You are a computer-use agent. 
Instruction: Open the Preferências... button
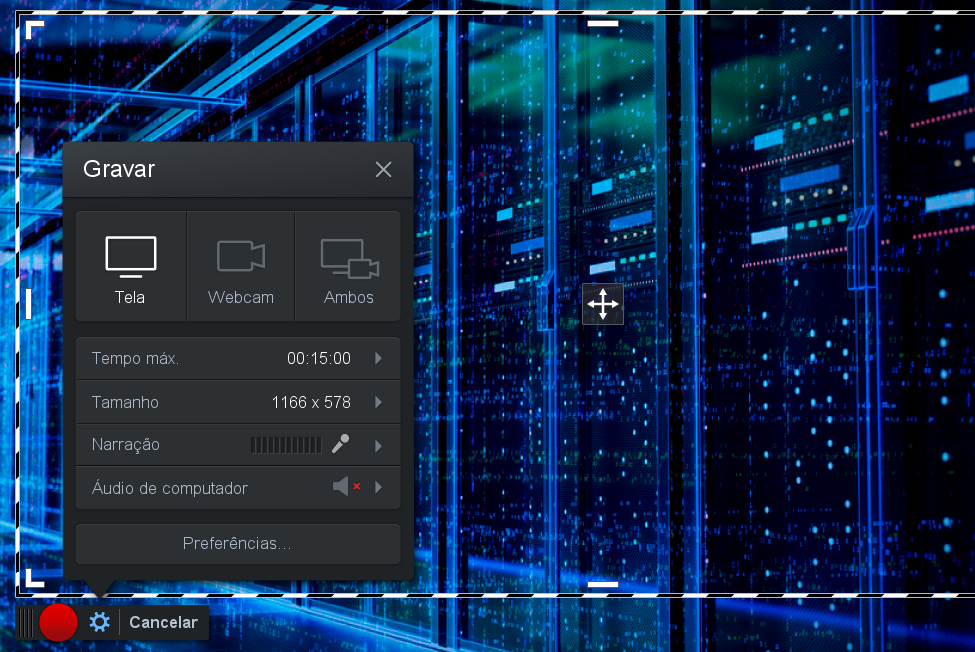point(237,544)
